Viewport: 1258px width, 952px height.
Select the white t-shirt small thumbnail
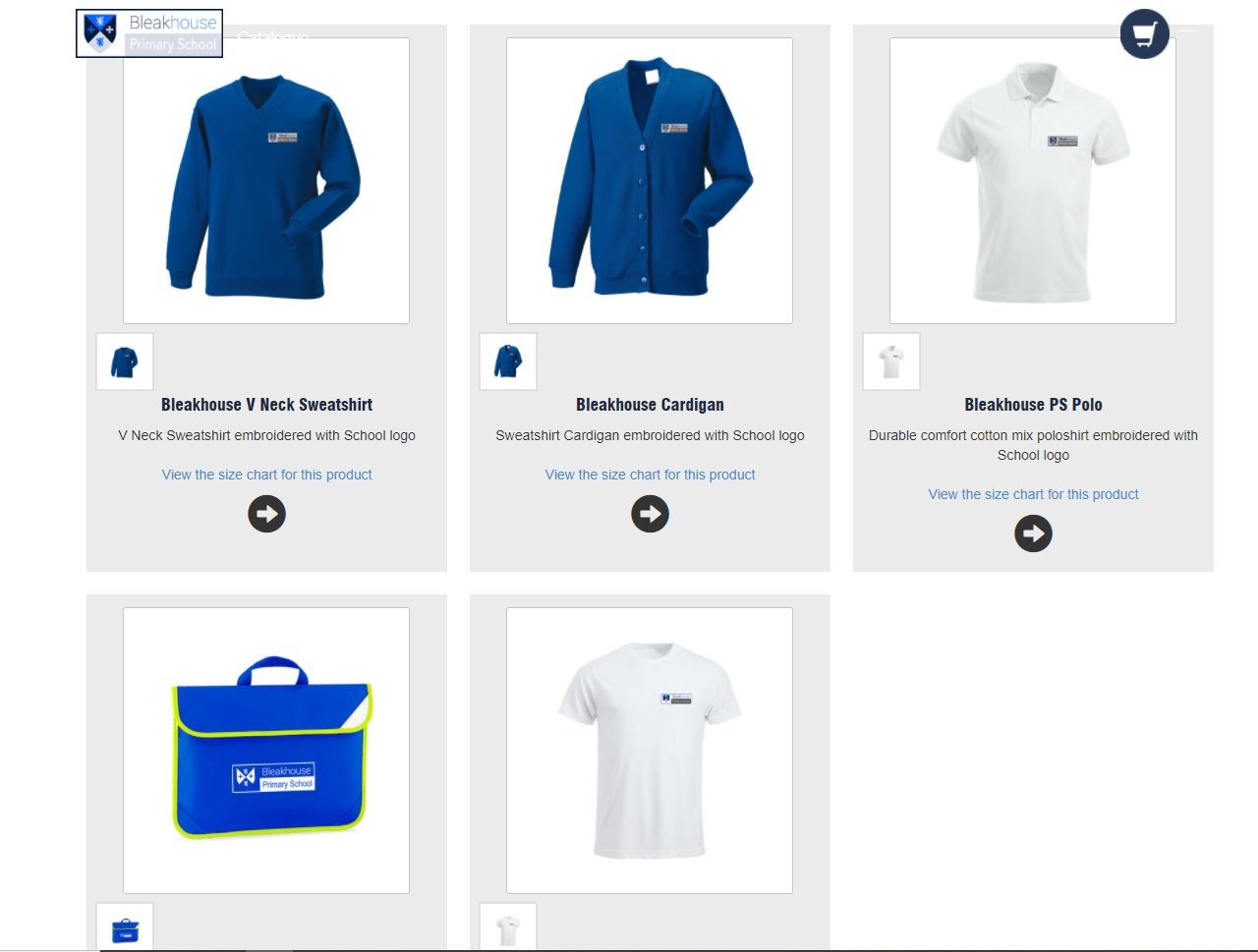[508, 927]
